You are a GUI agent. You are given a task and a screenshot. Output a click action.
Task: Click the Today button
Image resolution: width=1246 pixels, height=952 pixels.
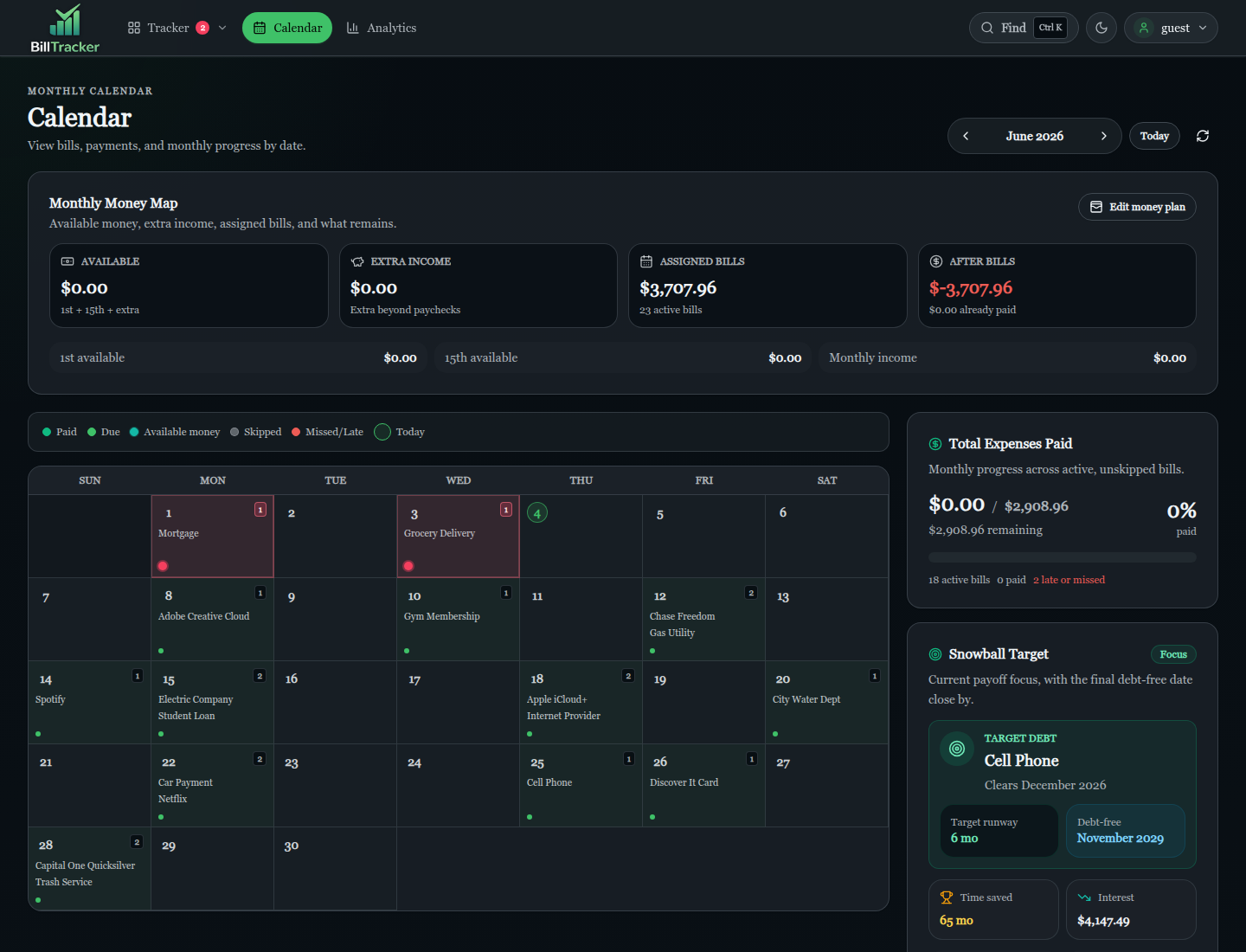pos(1154,136)
